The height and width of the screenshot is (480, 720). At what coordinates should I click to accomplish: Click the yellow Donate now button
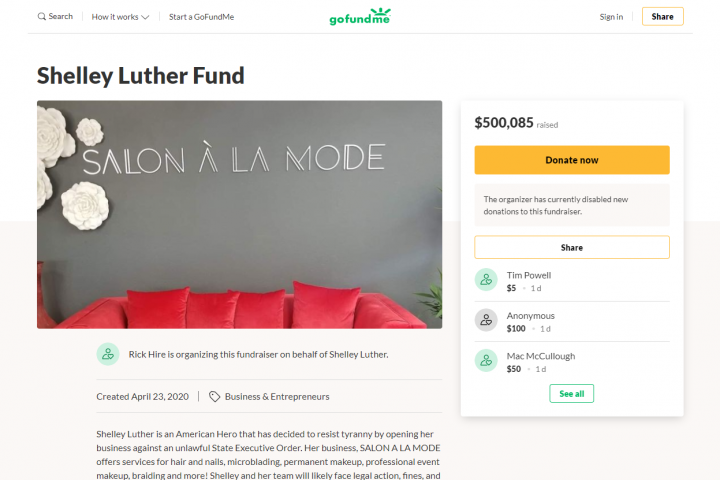(572, 160)
